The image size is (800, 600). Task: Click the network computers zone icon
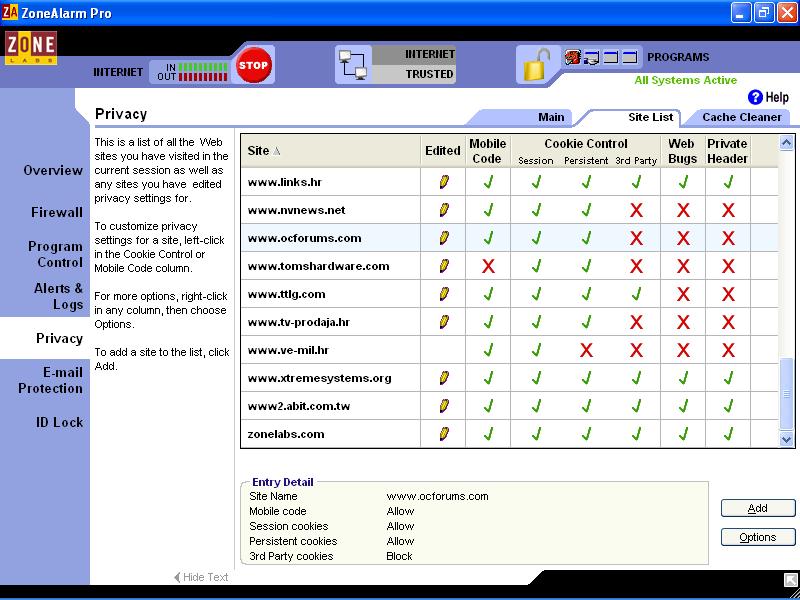click(352, 65)
